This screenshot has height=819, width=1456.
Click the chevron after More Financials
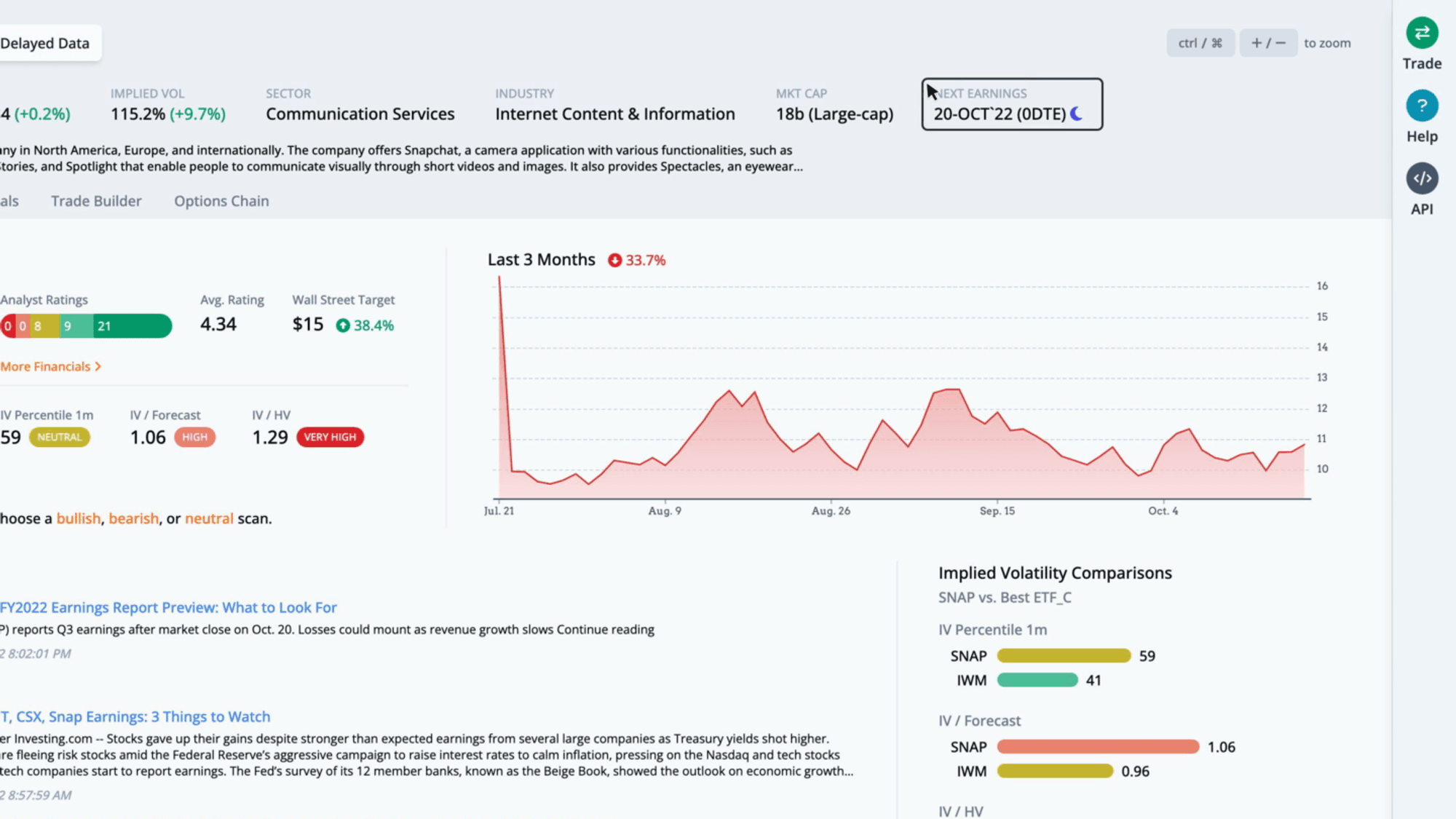(x=98, y=366)
